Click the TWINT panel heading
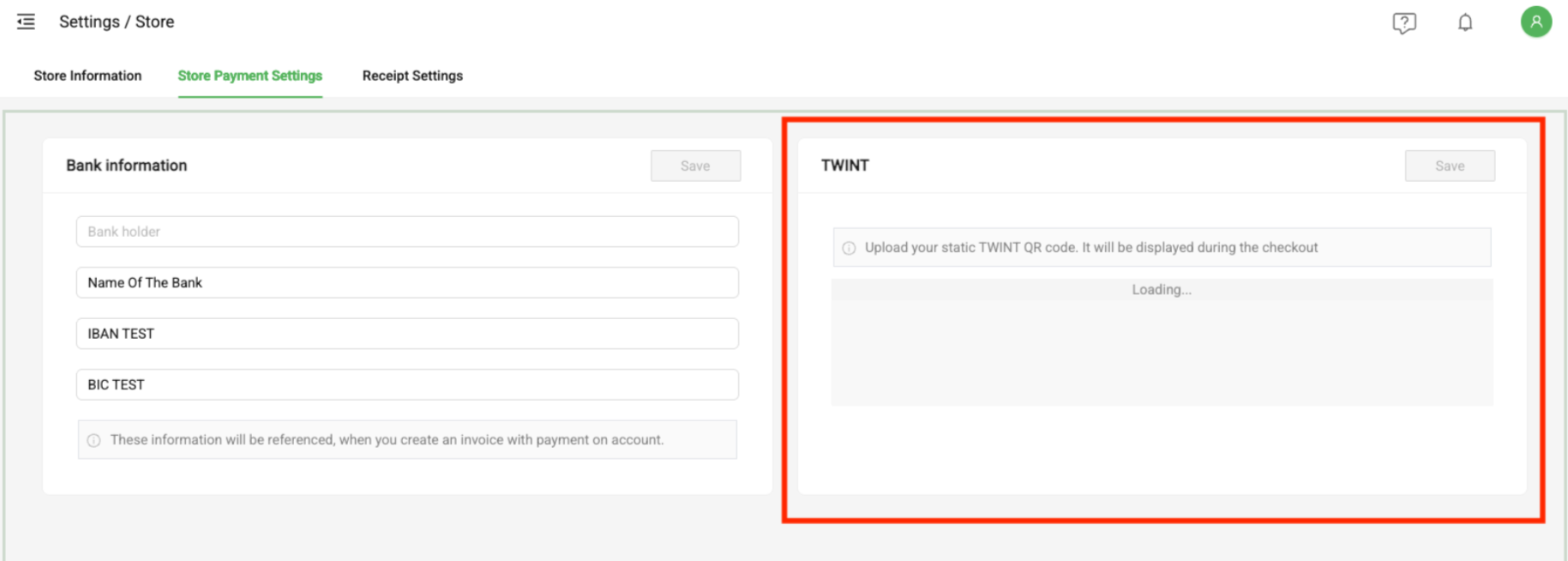Image resolution: width=1568 pixels, height=561 pixels. tap(844, 166)
